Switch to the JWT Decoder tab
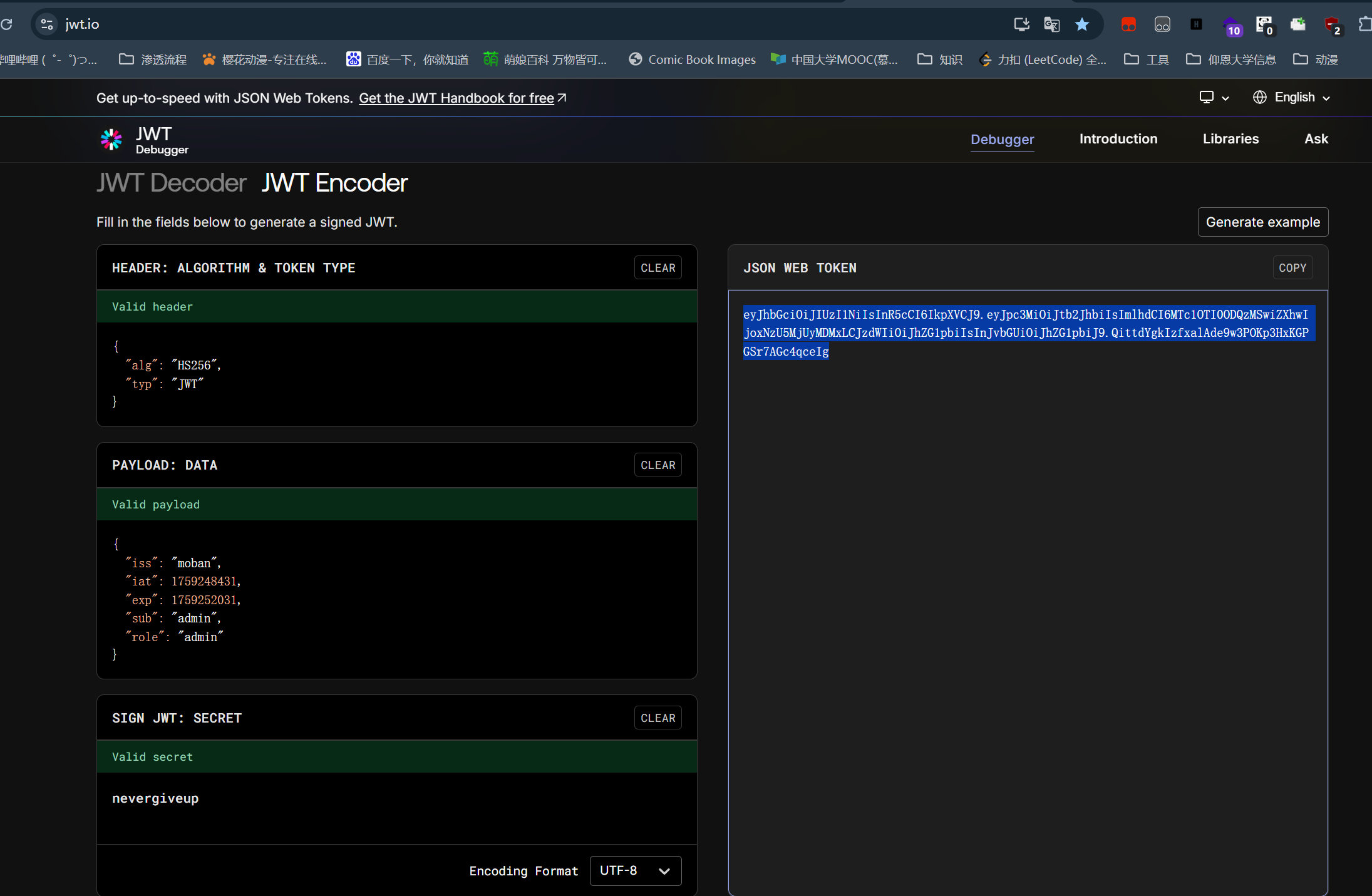This screenshot has height=896, width=1372. pyautogui.click(x=172, y=183)
